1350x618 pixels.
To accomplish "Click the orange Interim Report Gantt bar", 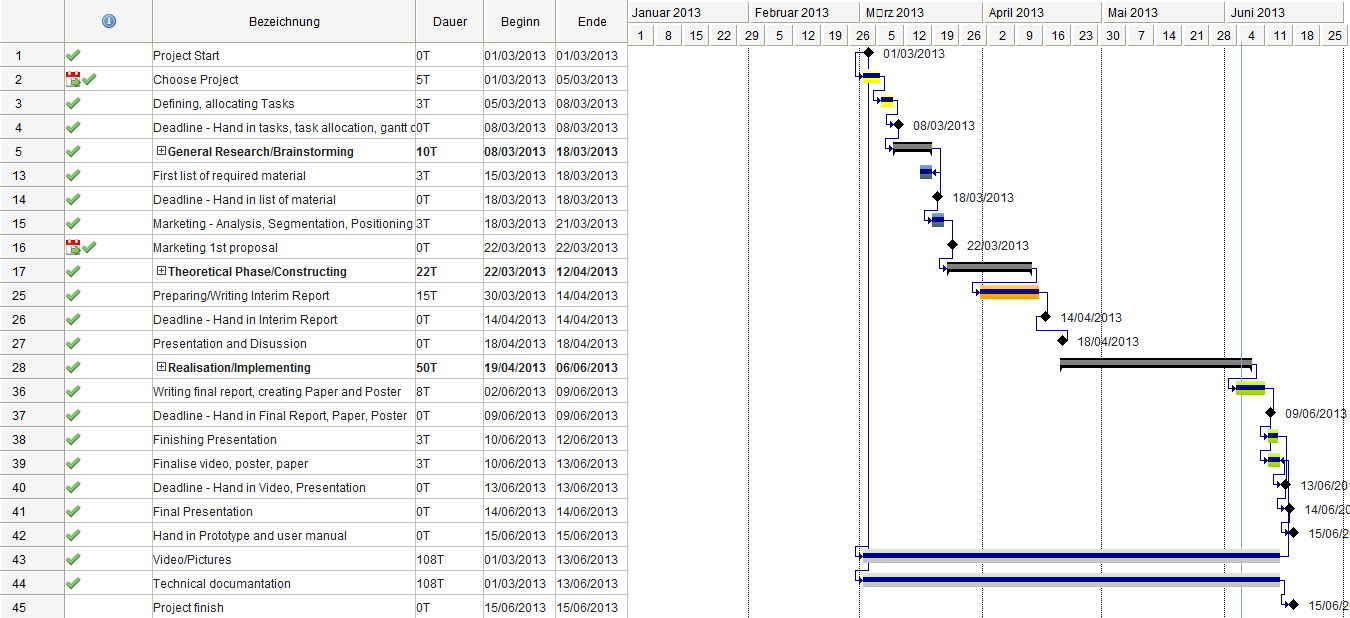I will click(x=1008, y=293).
